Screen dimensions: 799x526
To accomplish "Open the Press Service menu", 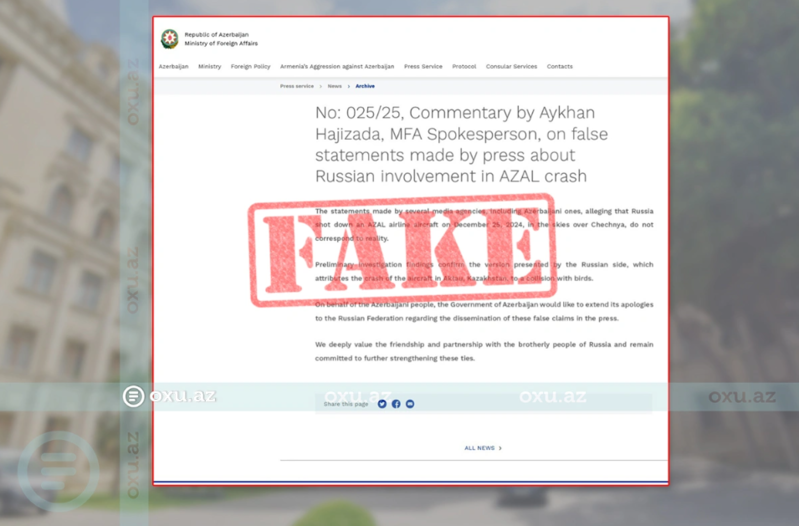I will pos(423,67).
